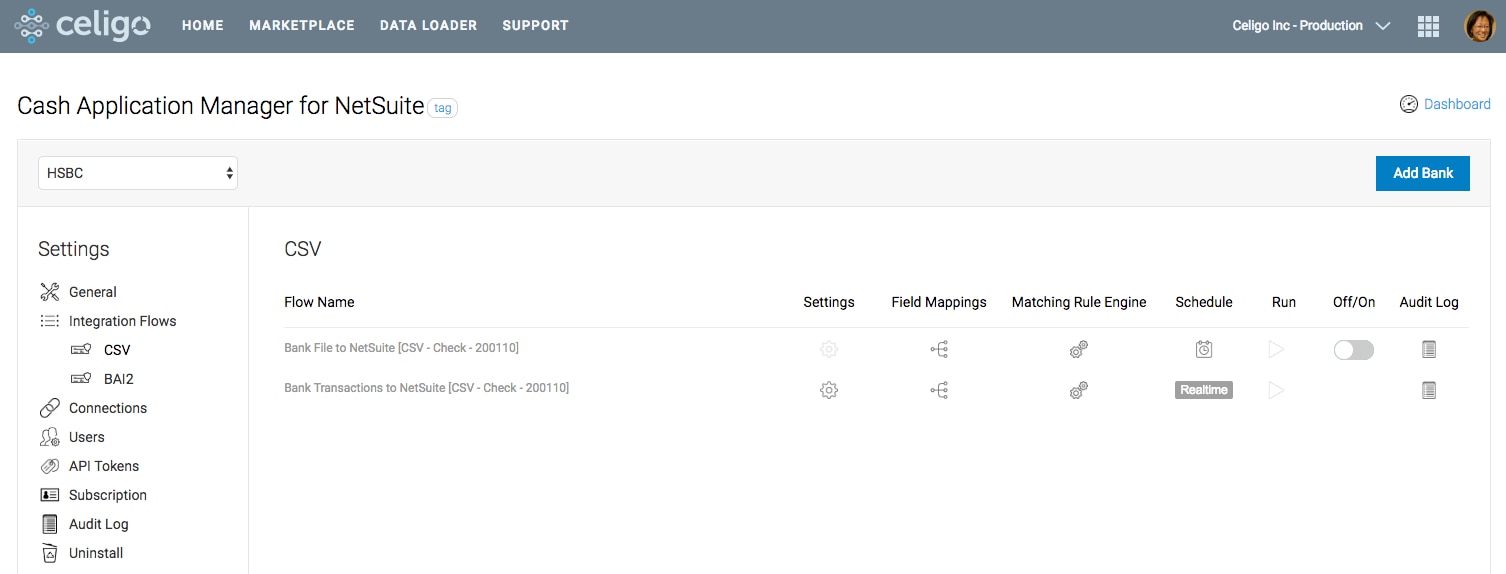Open the user profile avatar
This screenshot has width=1506, height=574.
1479,26
